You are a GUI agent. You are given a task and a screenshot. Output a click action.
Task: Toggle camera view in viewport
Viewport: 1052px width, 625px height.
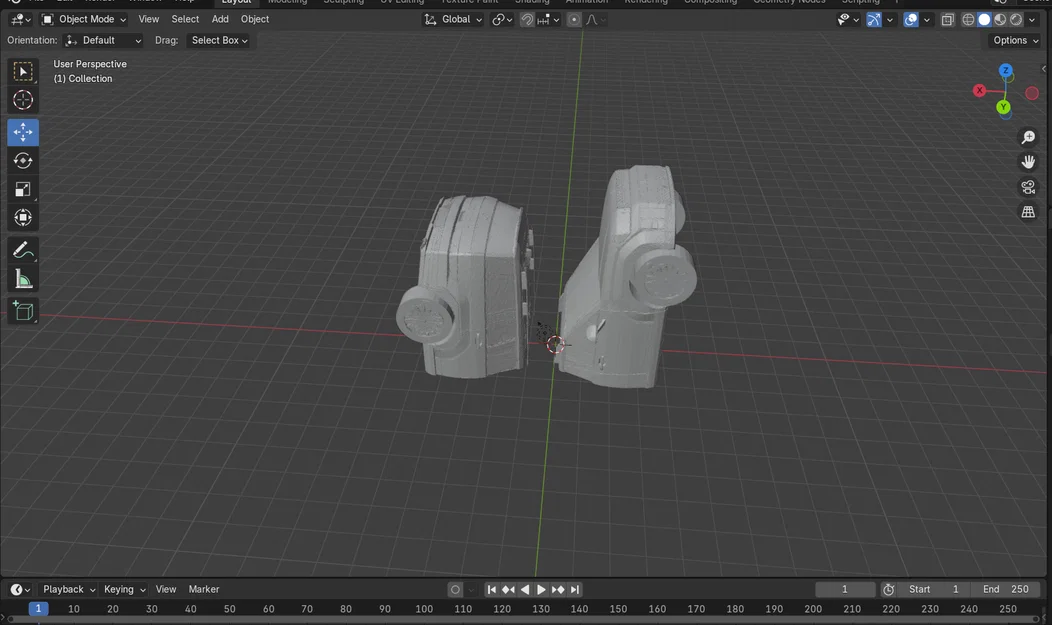1028,187
